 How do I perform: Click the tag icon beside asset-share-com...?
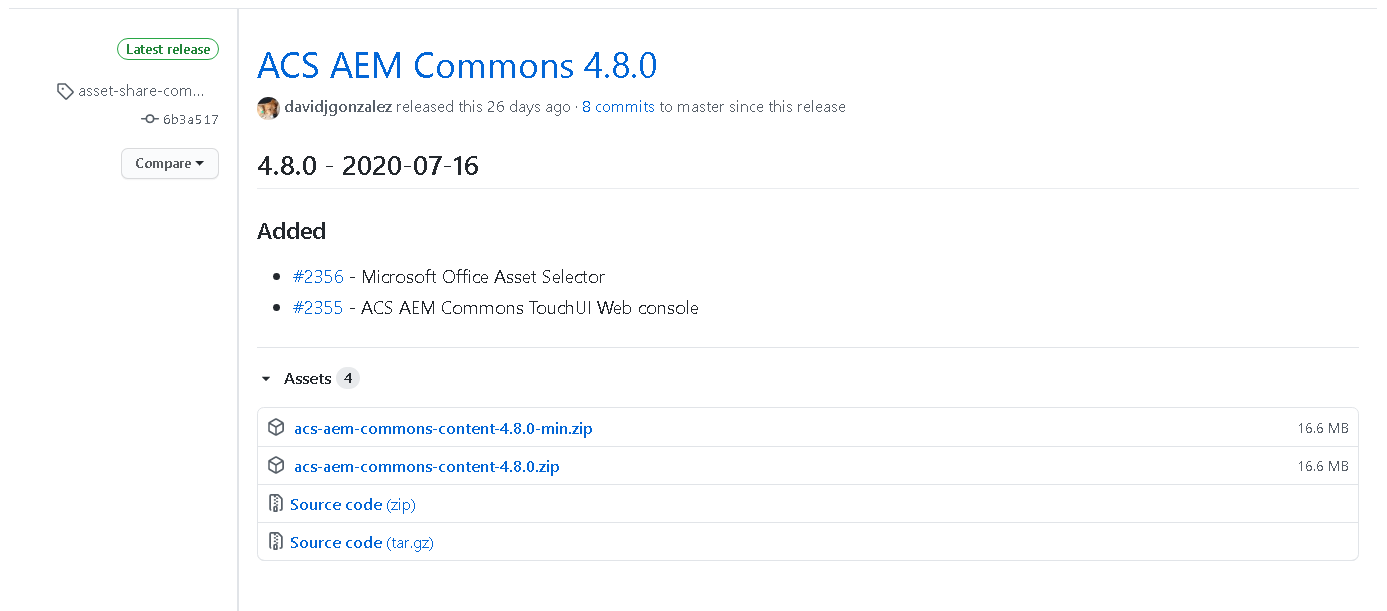(x=65, y=91)
